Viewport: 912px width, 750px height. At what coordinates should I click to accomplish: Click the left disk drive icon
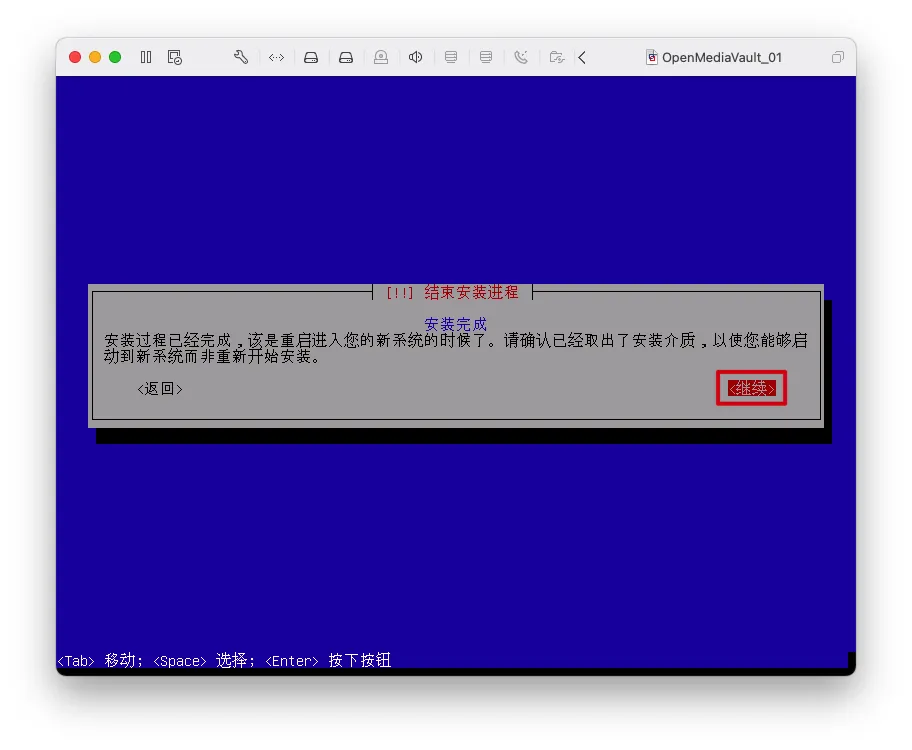[x=311, y=57]
